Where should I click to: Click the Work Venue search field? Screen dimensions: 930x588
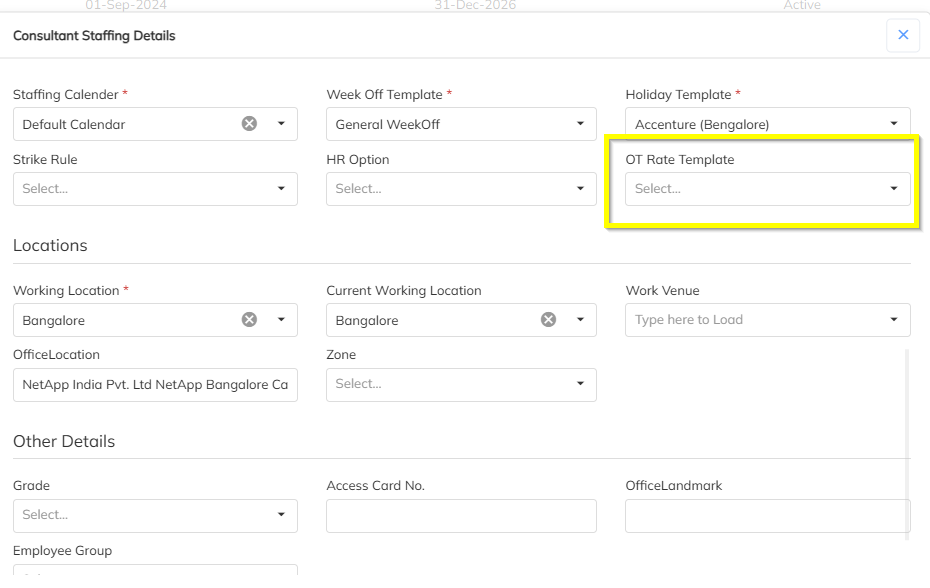pos(750,320)
